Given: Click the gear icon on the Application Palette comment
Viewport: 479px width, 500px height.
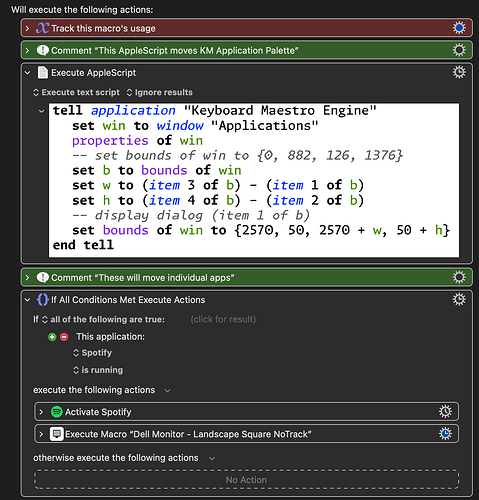Looking at the screenshot, I should [459, 50].
